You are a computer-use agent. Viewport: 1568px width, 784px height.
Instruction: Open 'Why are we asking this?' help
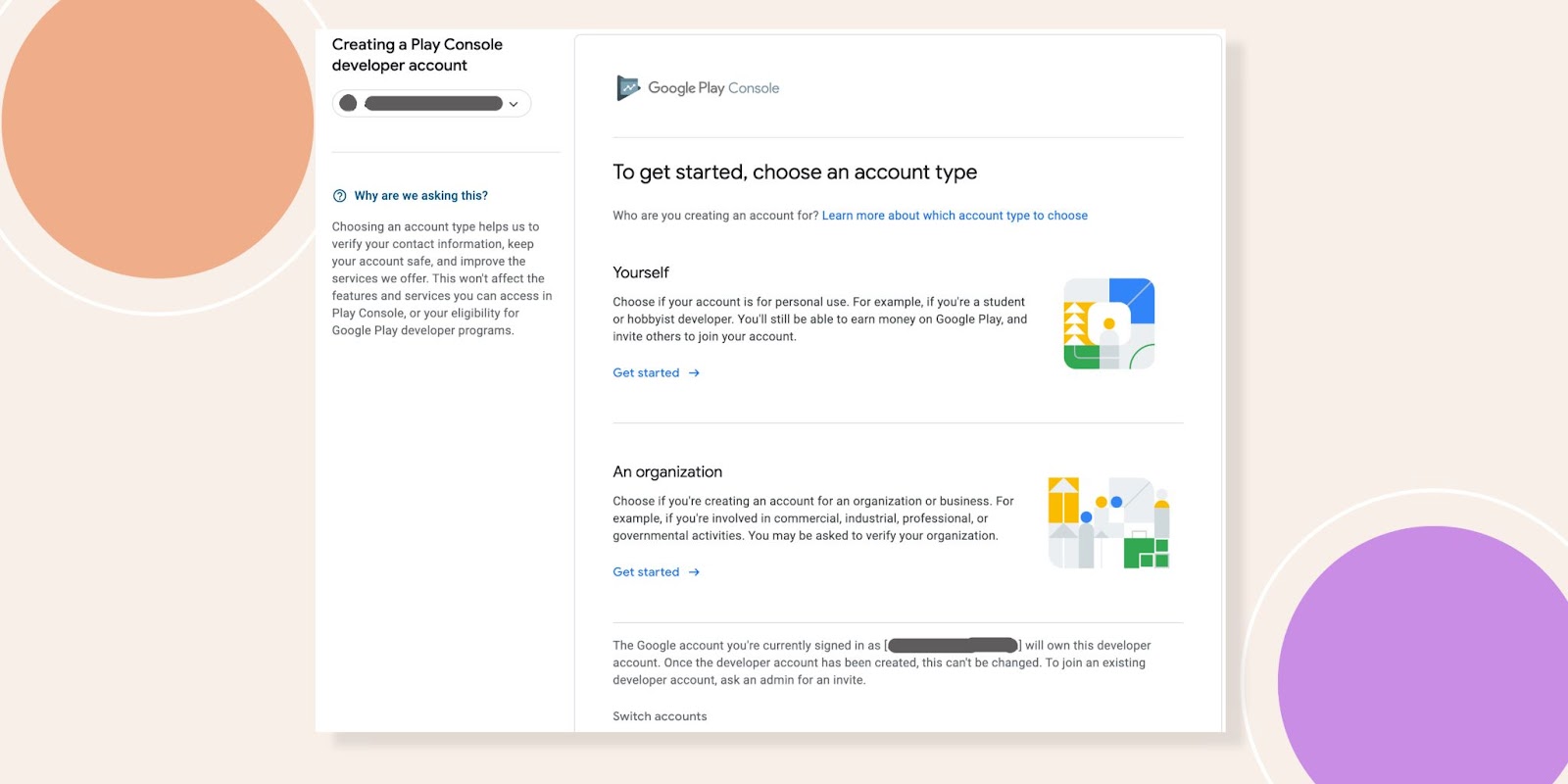(420, 196)
